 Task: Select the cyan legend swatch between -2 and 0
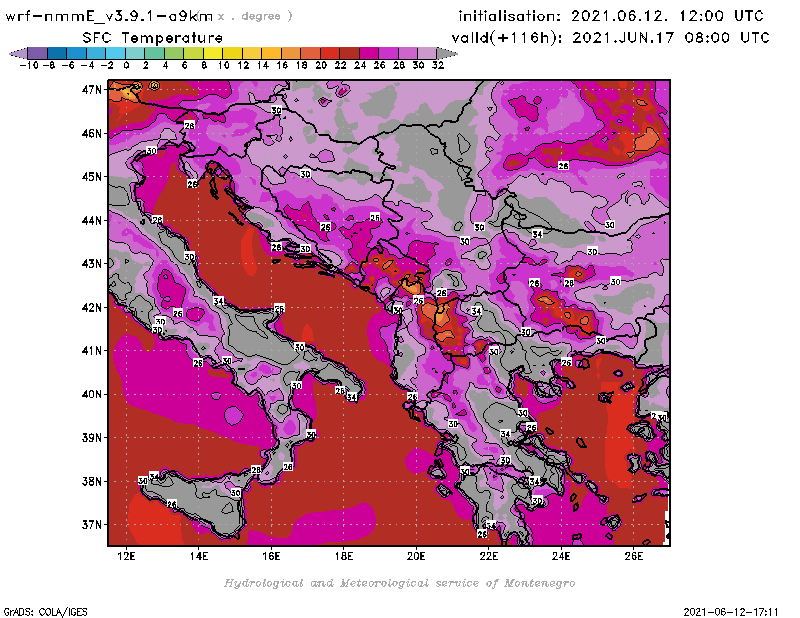(x=115, y=53)
